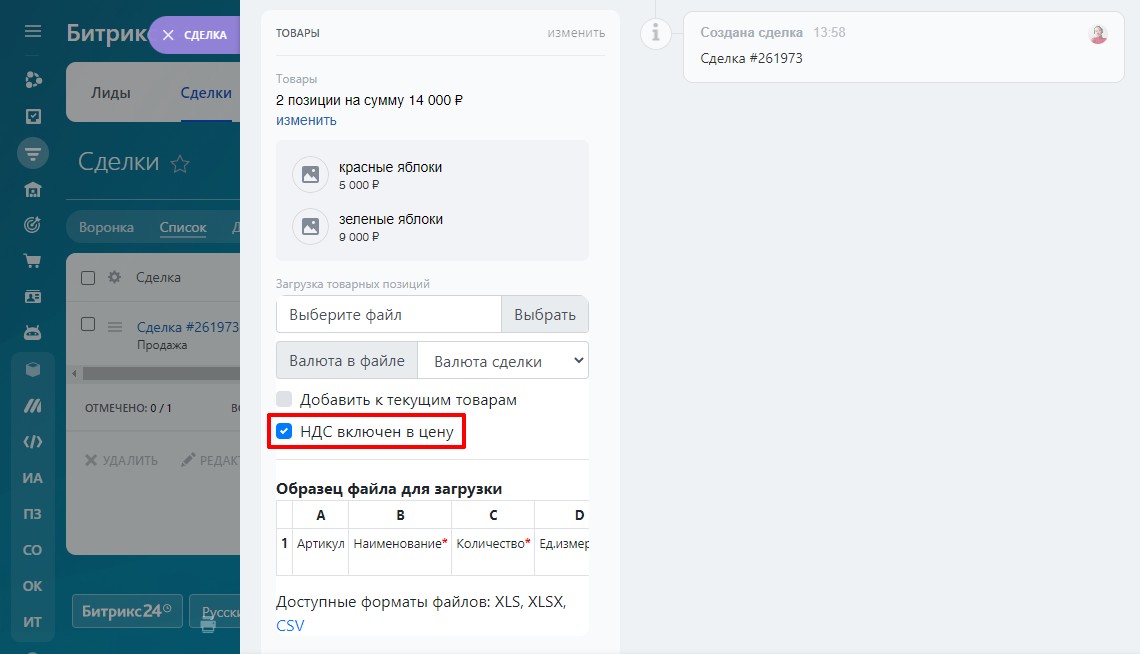Click the tasks checkmark icon in the sidebar

click(33, 116)
